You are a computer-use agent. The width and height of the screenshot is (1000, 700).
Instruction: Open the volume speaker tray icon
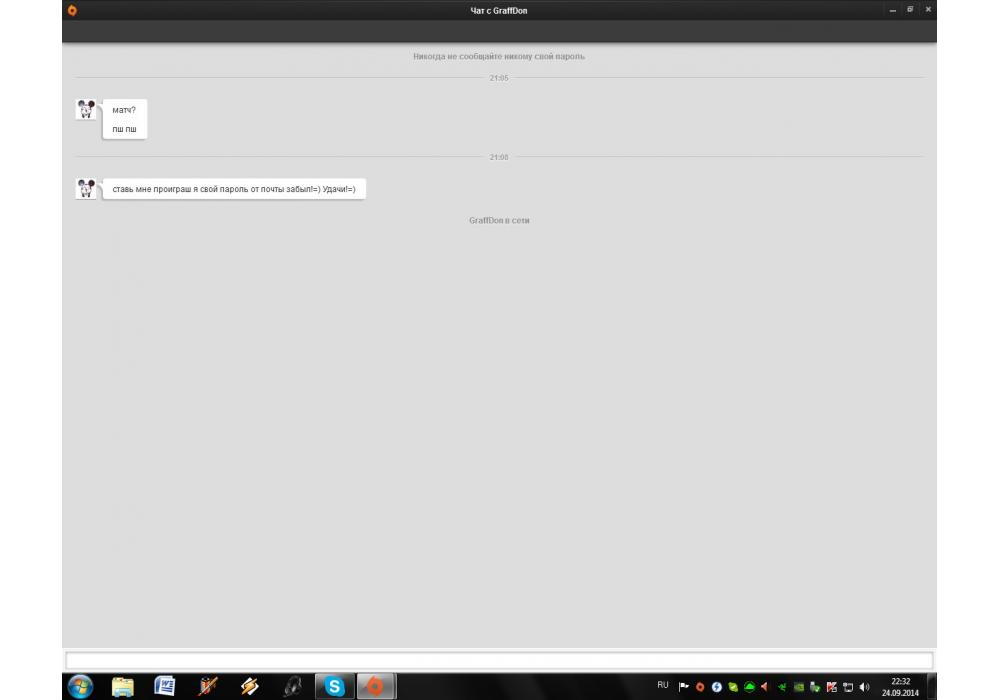tap(864, 687)
